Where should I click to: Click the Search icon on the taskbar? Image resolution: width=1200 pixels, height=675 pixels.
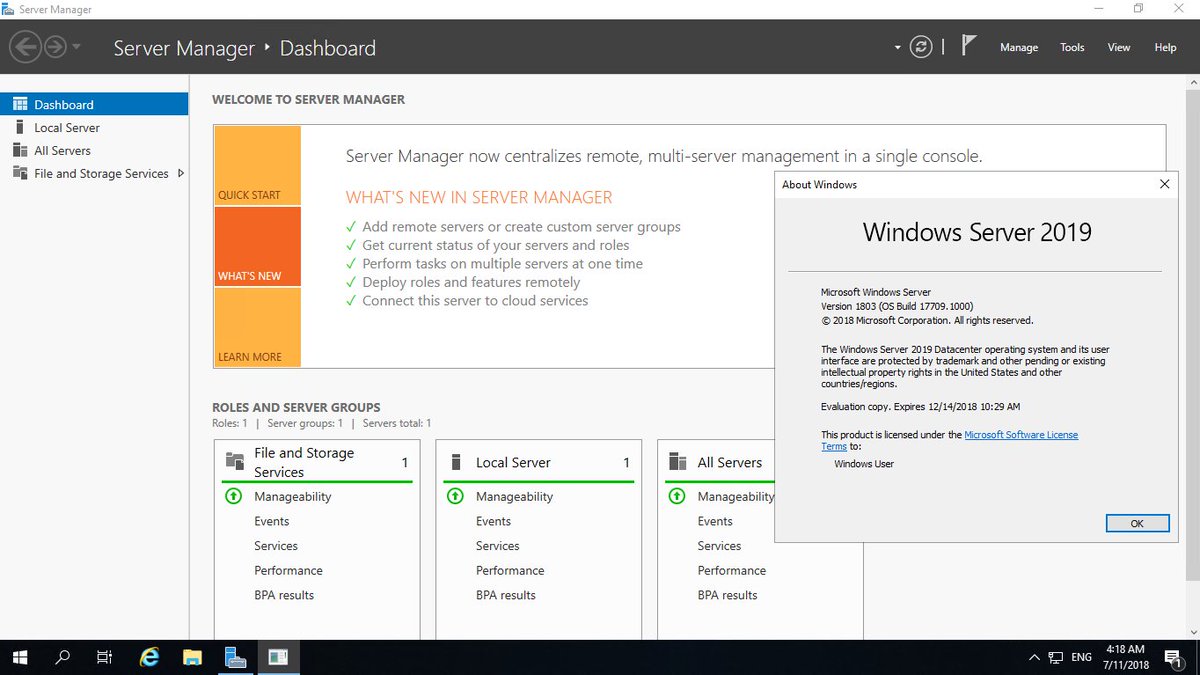[62, 657]
